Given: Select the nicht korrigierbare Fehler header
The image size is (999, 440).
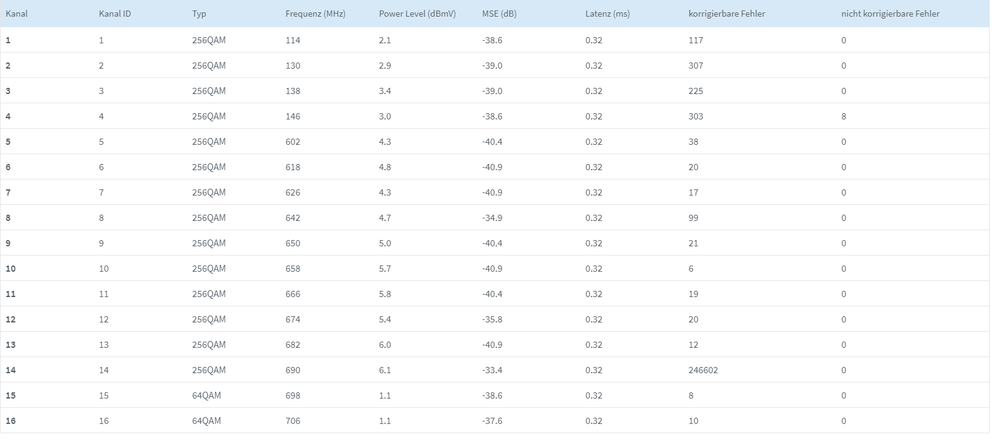Looking at the screenshot, I should click(890, 14).
